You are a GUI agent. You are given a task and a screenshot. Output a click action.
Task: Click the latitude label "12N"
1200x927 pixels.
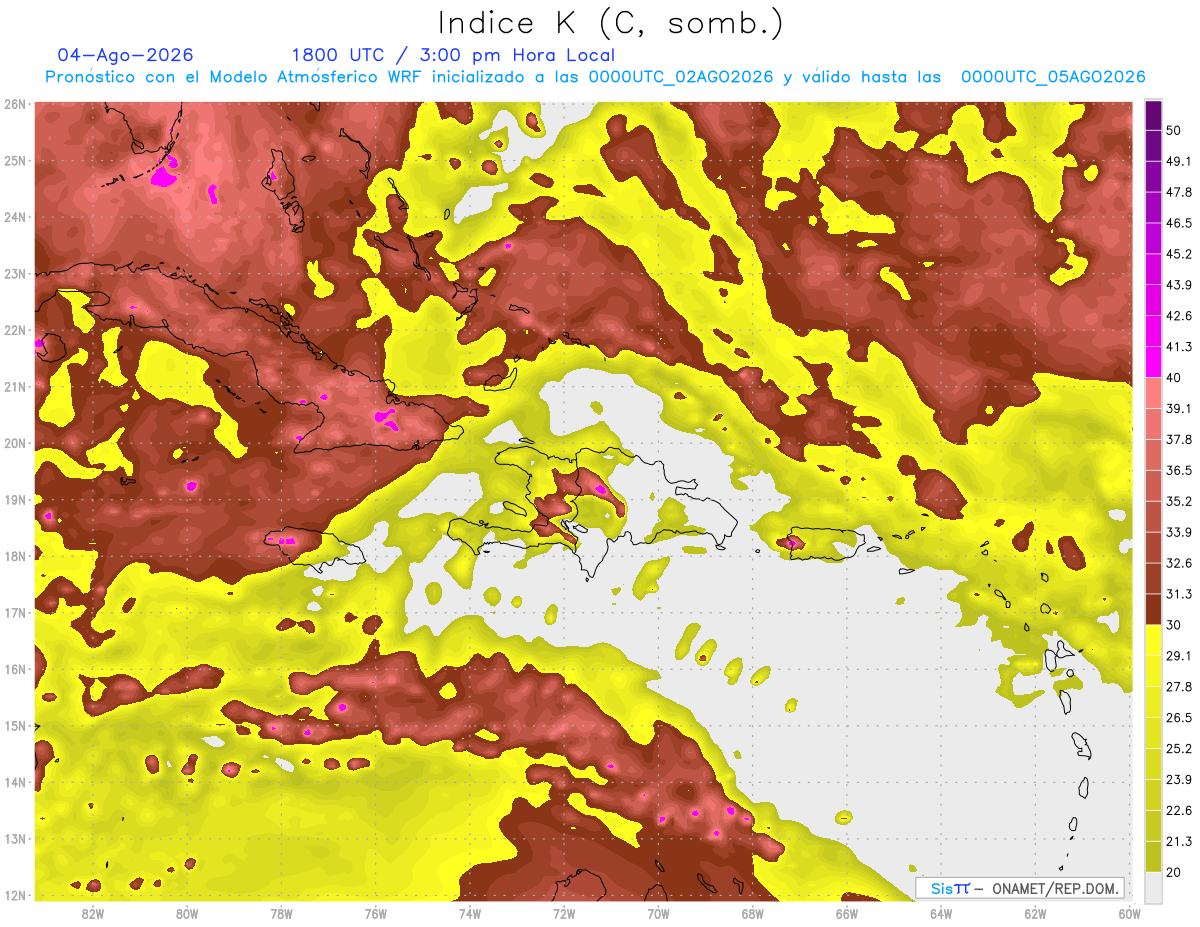(x=14, y=894)
